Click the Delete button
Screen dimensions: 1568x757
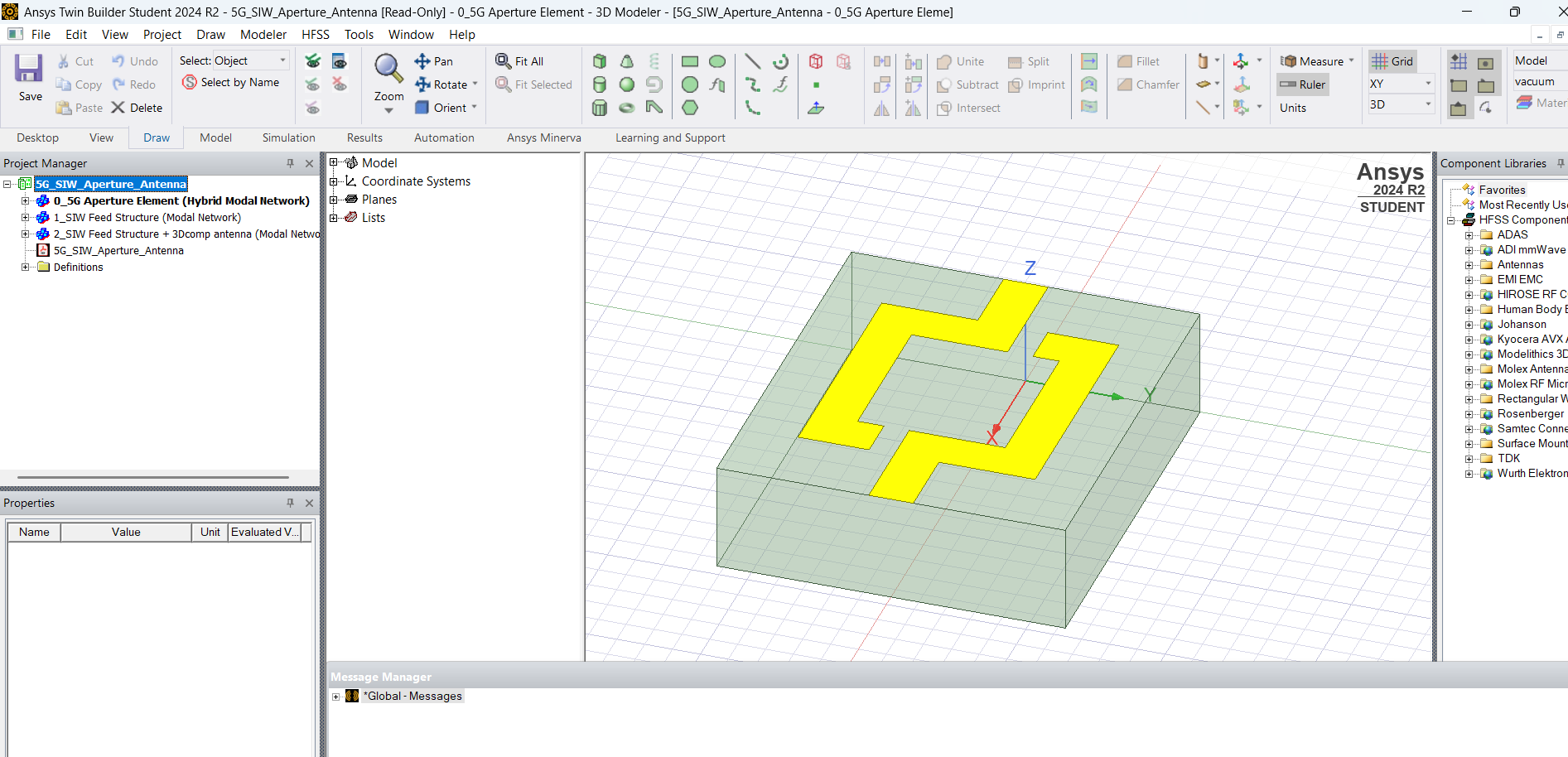click(x=137, y=108)
